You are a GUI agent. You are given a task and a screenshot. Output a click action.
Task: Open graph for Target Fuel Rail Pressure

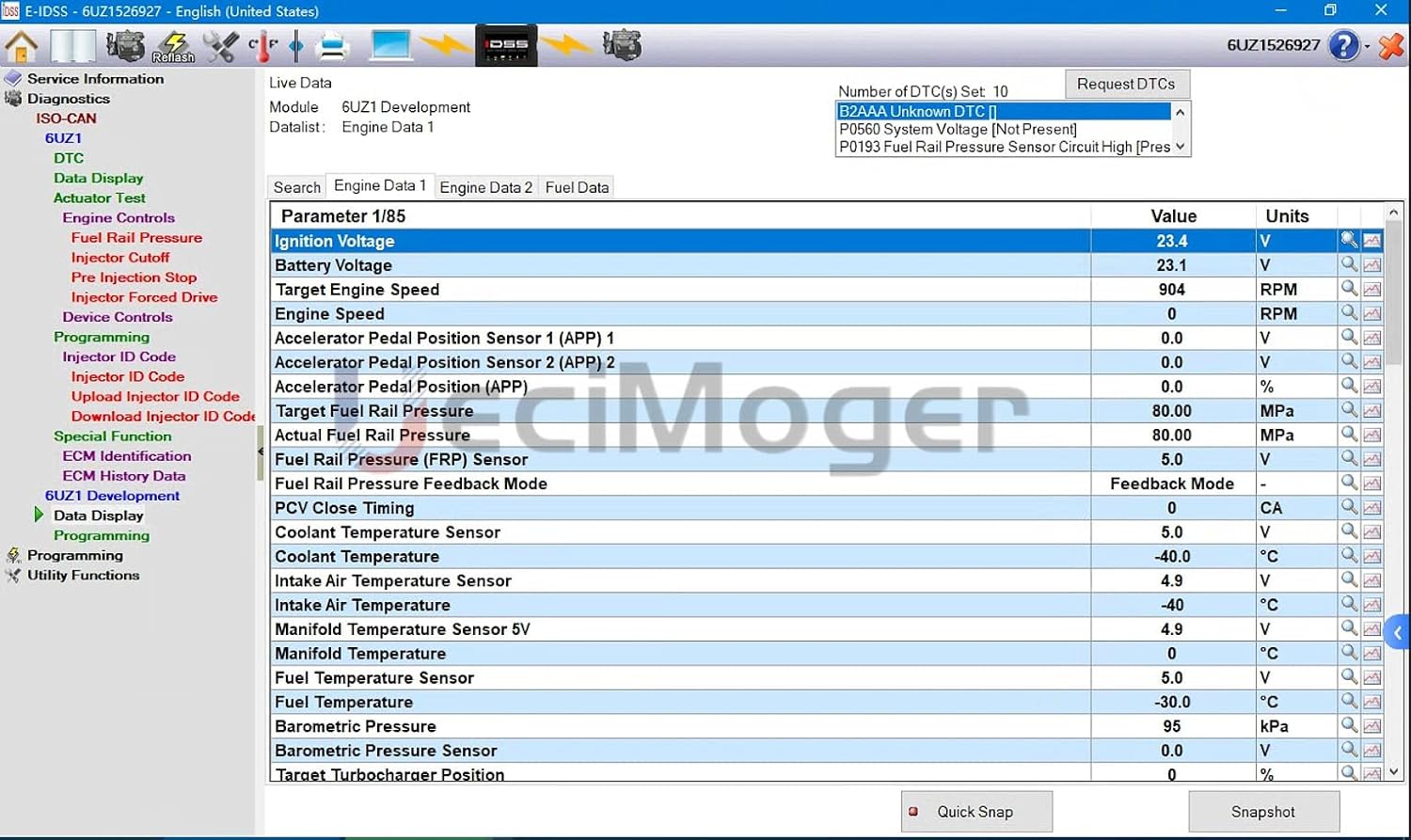tap(1372, 410)
